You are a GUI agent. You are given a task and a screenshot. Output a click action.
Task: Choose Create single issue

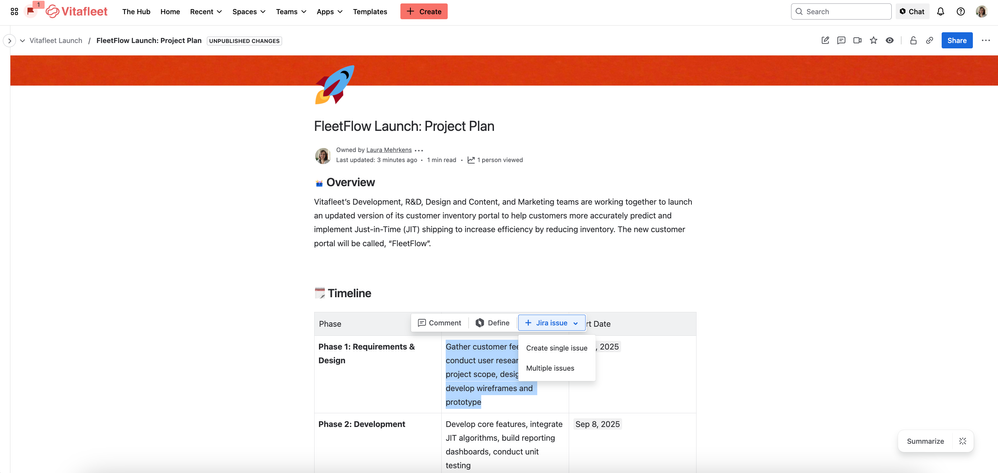557,348
